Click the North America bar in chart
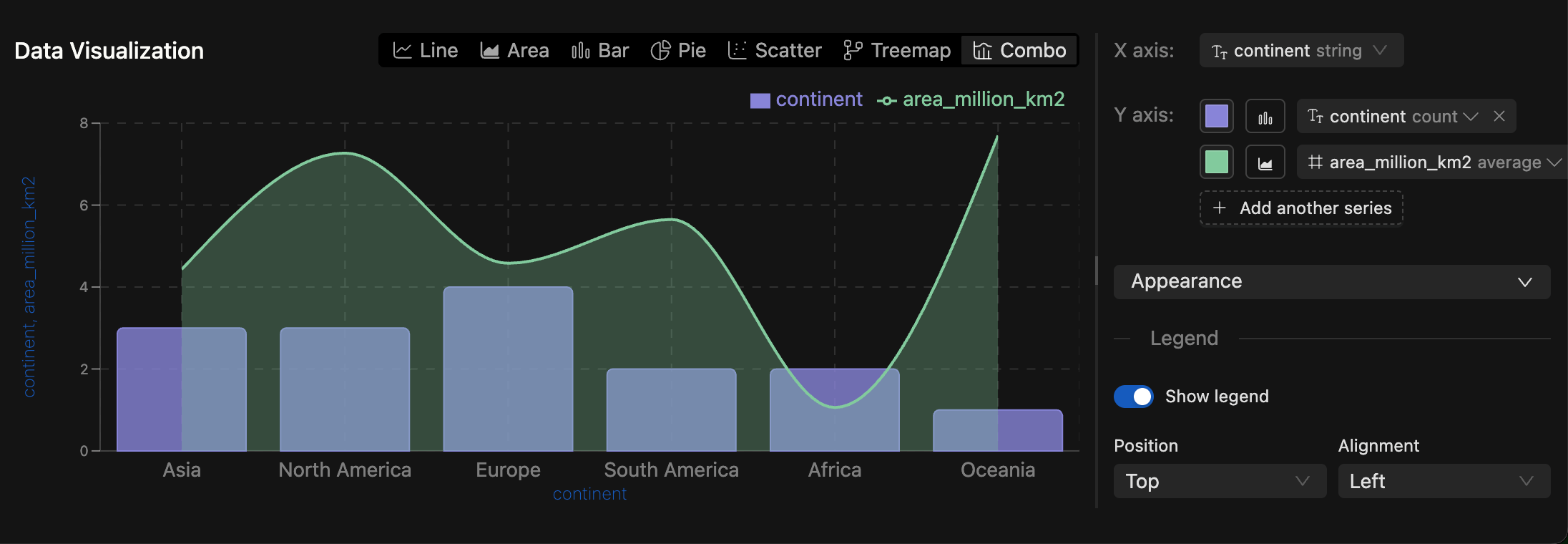 [345, 389]
